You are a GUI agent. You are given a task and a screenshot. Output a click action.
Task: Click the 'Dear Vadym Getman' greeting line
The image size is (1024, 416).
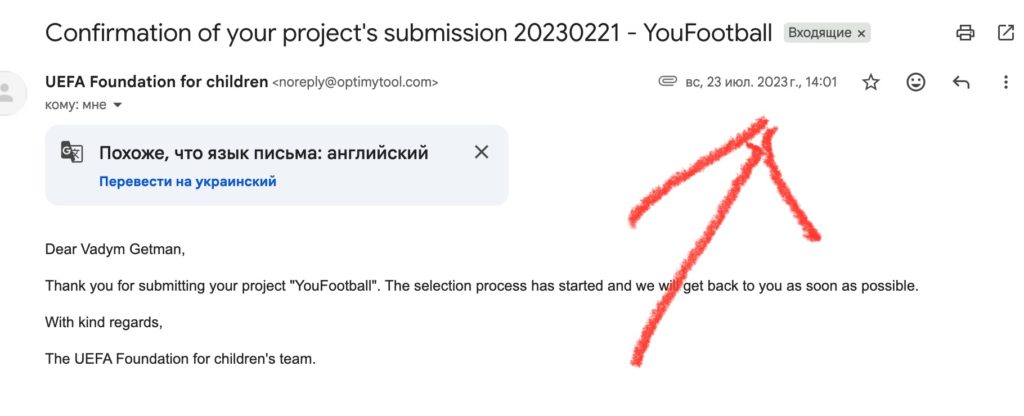pos(115,249)
